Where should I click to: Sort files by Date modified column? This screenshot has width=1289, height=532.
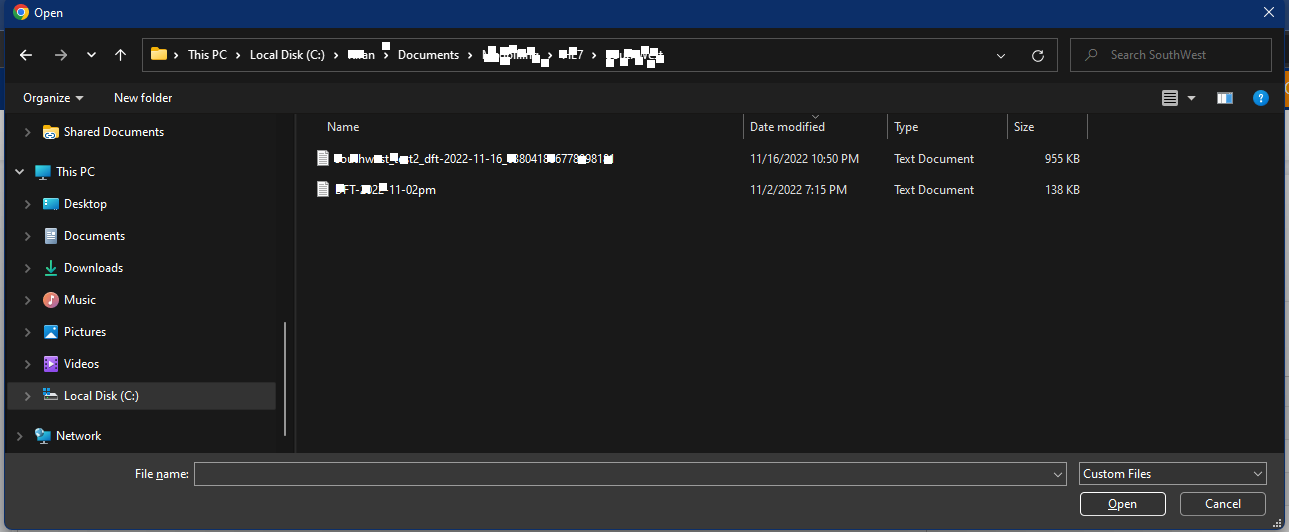pos(787,127)
